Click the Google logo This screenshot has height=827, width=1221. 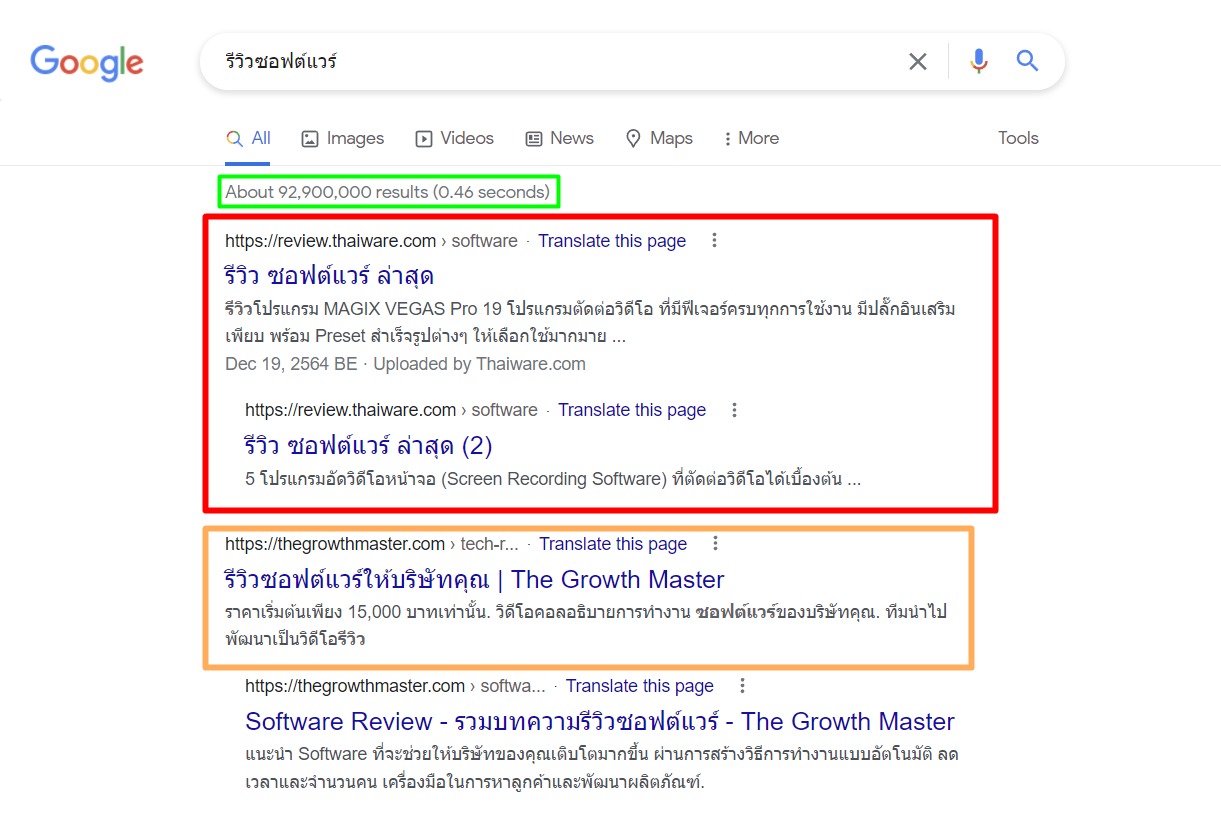click(x=87, y=62)
